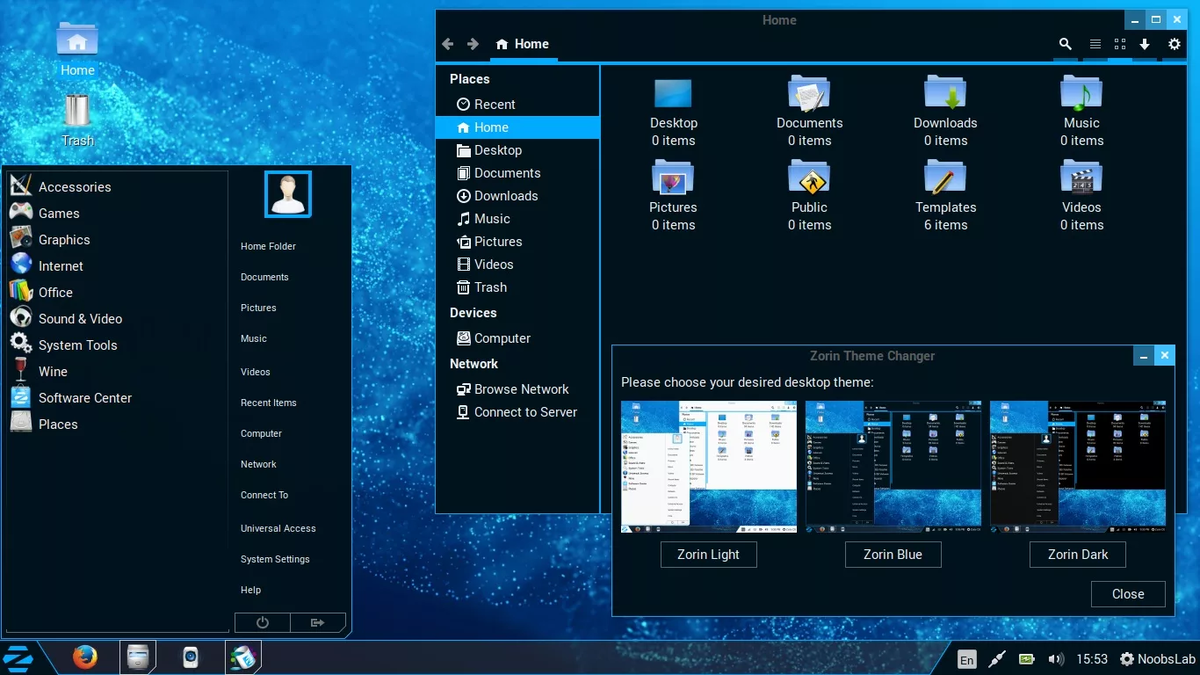Select Computer under Devices
1200x675 pixels.
(517, 339)
